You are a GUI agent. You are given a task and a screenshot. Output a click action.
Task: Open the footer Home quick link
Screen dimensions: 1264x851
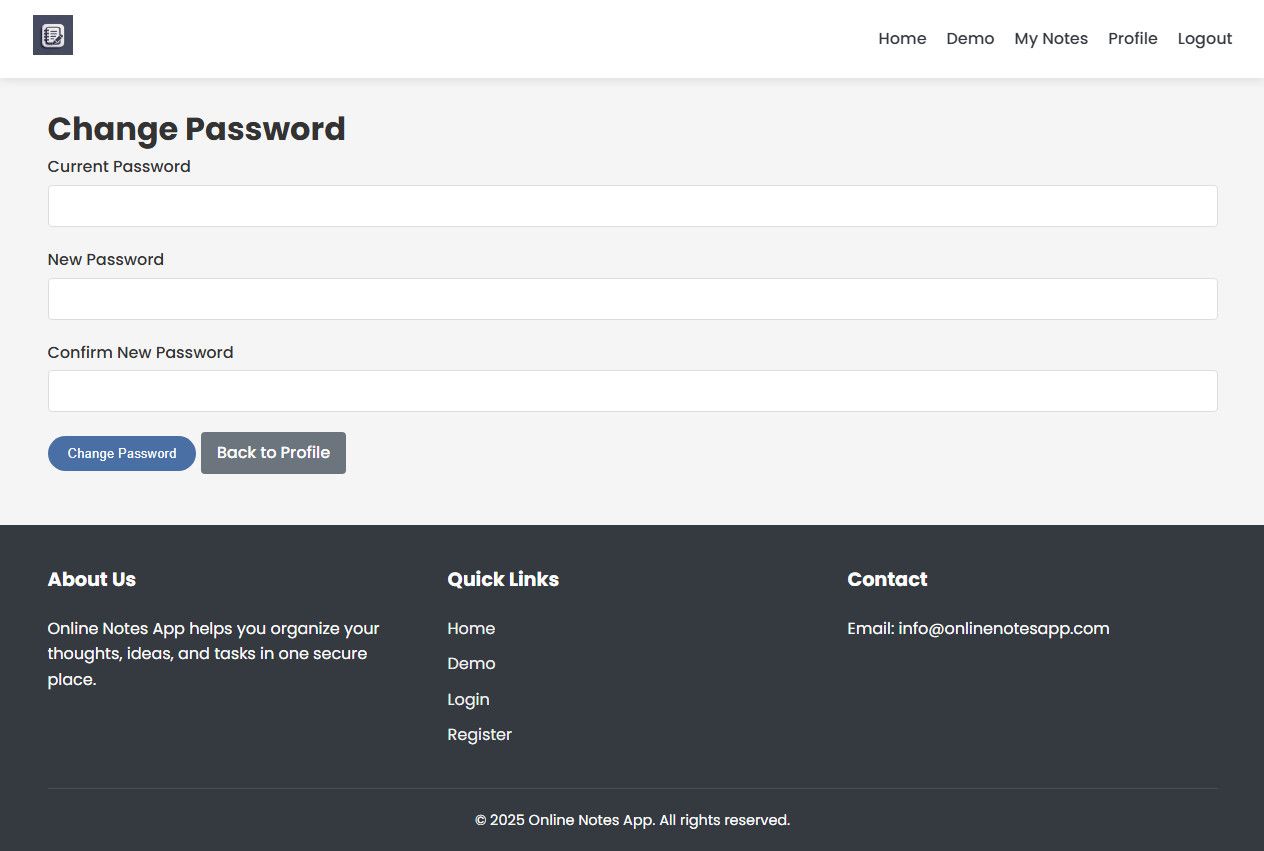coord(471,628)
